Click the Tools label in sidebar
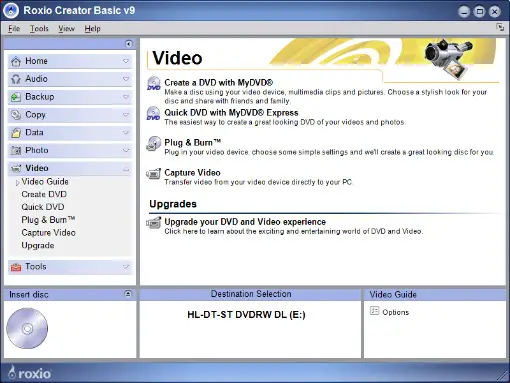 [x=36, y=267]
